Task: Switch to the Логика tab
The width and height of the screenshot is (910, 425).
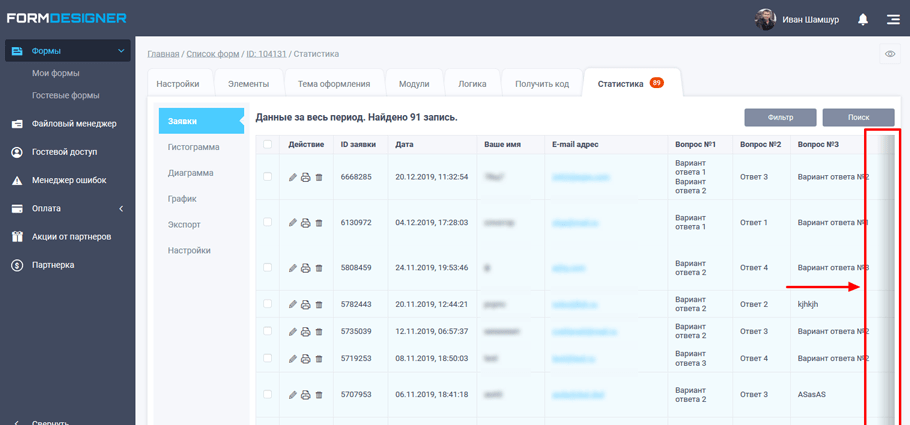Action: tap(472, 84)
